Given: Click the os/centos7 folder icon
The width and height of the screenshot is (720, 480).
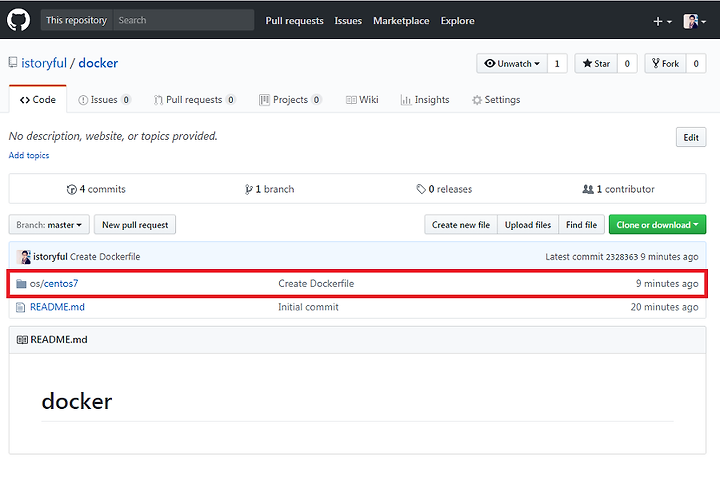Looking at the screenshot, I should (21, 283).
